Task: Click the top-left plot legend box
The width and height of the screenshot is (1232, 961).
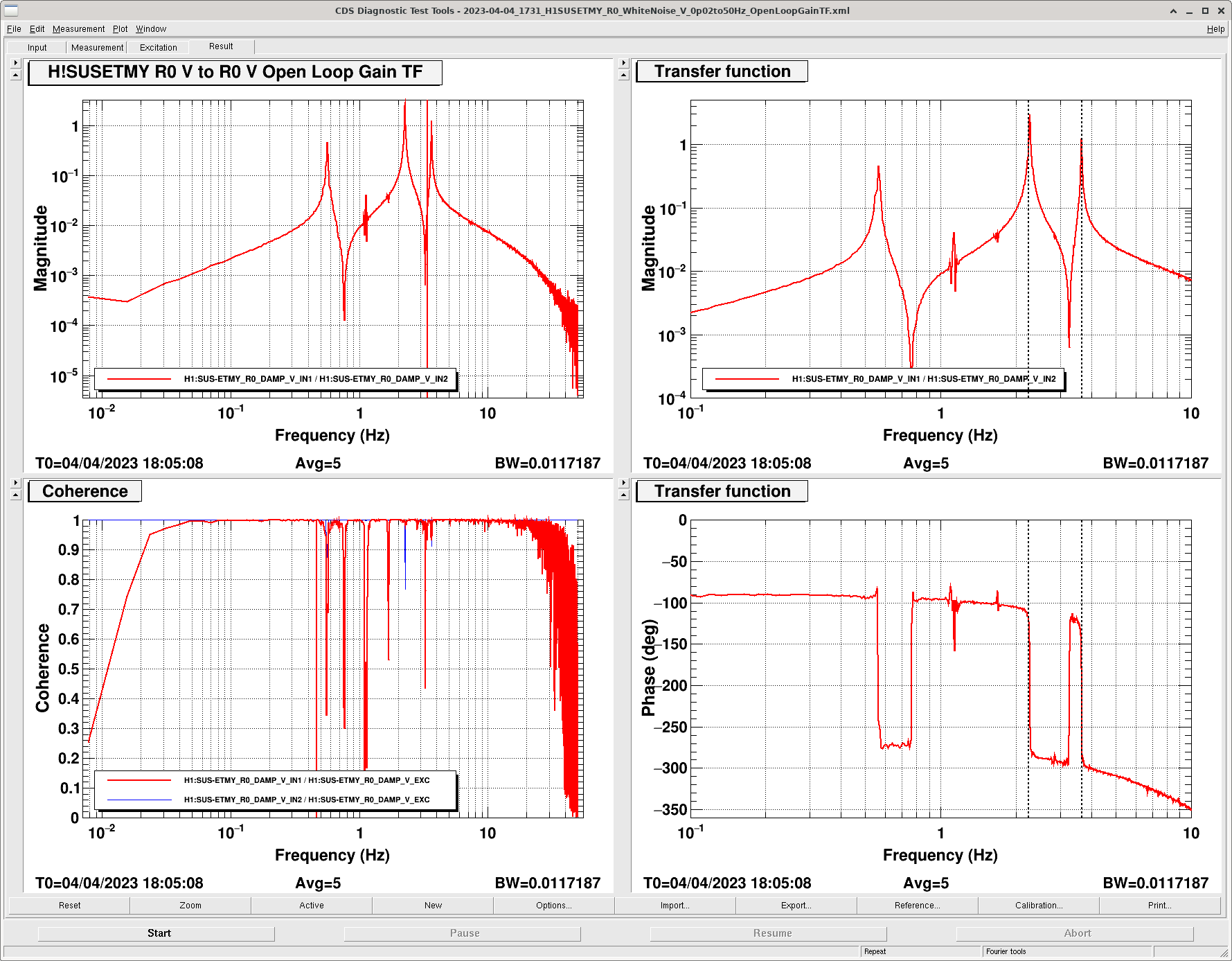Action: click(276, 379)
